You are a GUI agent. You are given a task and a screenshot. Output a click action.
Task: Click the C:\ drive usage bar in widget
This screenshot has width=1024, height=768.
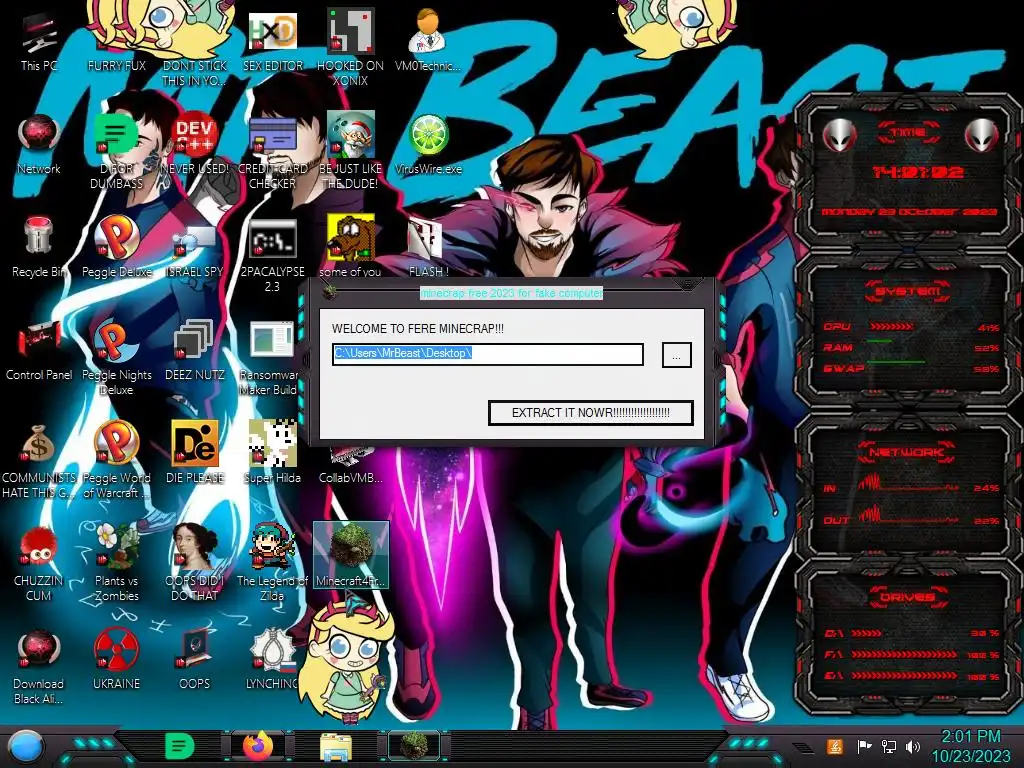coord(867,633)
